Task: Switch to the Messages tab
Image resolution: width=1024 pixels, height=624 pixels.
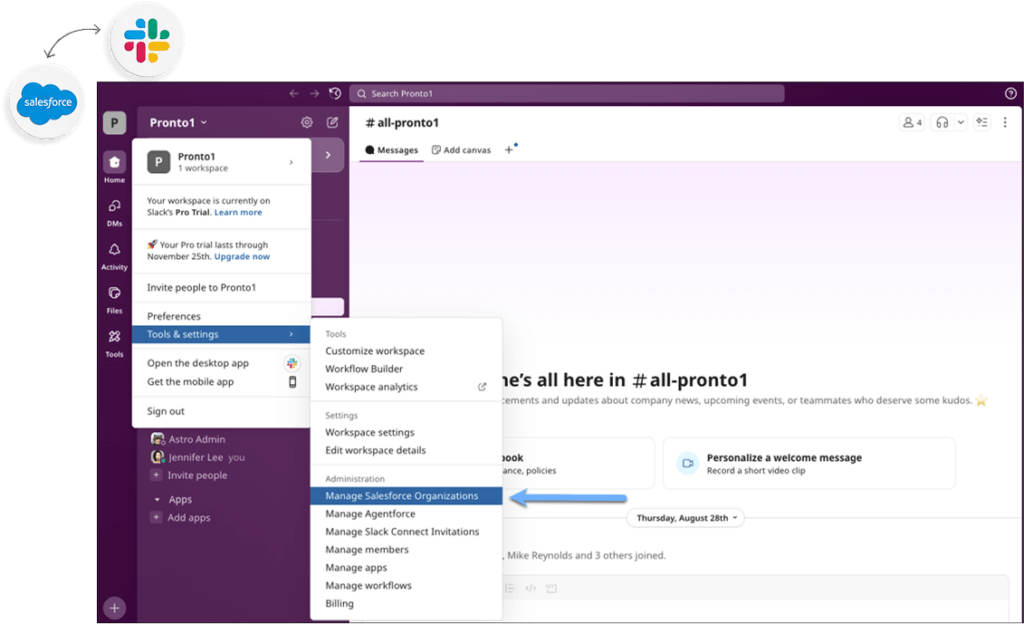Action: click(392, 150)
